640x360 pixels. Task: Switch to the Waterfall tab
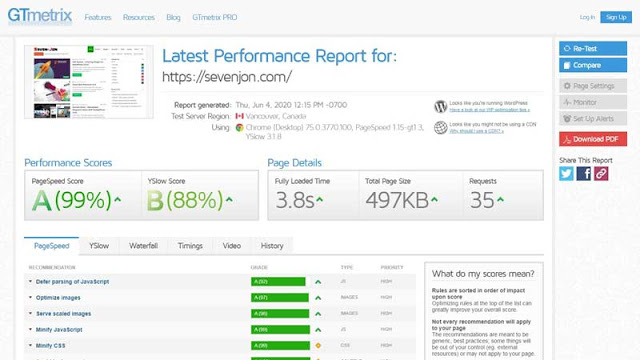click(143, 246)
